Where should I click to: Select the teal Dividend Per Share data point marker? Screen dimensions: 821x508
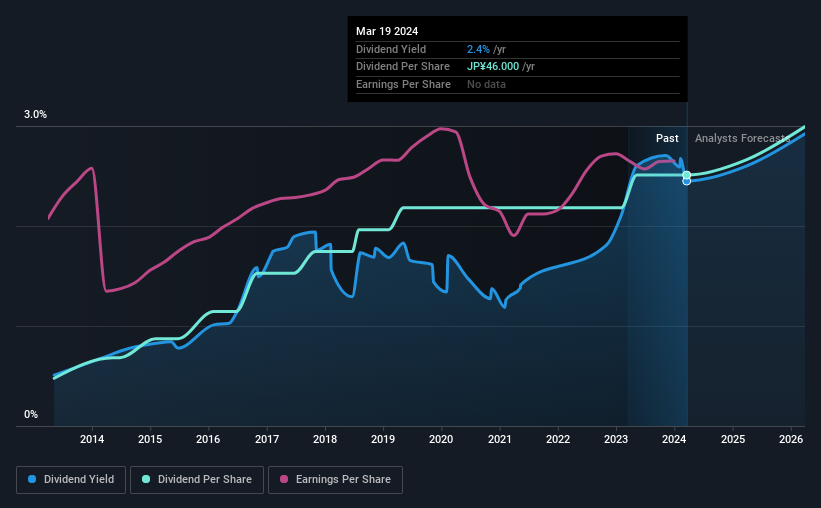click(x=686, y=175)
